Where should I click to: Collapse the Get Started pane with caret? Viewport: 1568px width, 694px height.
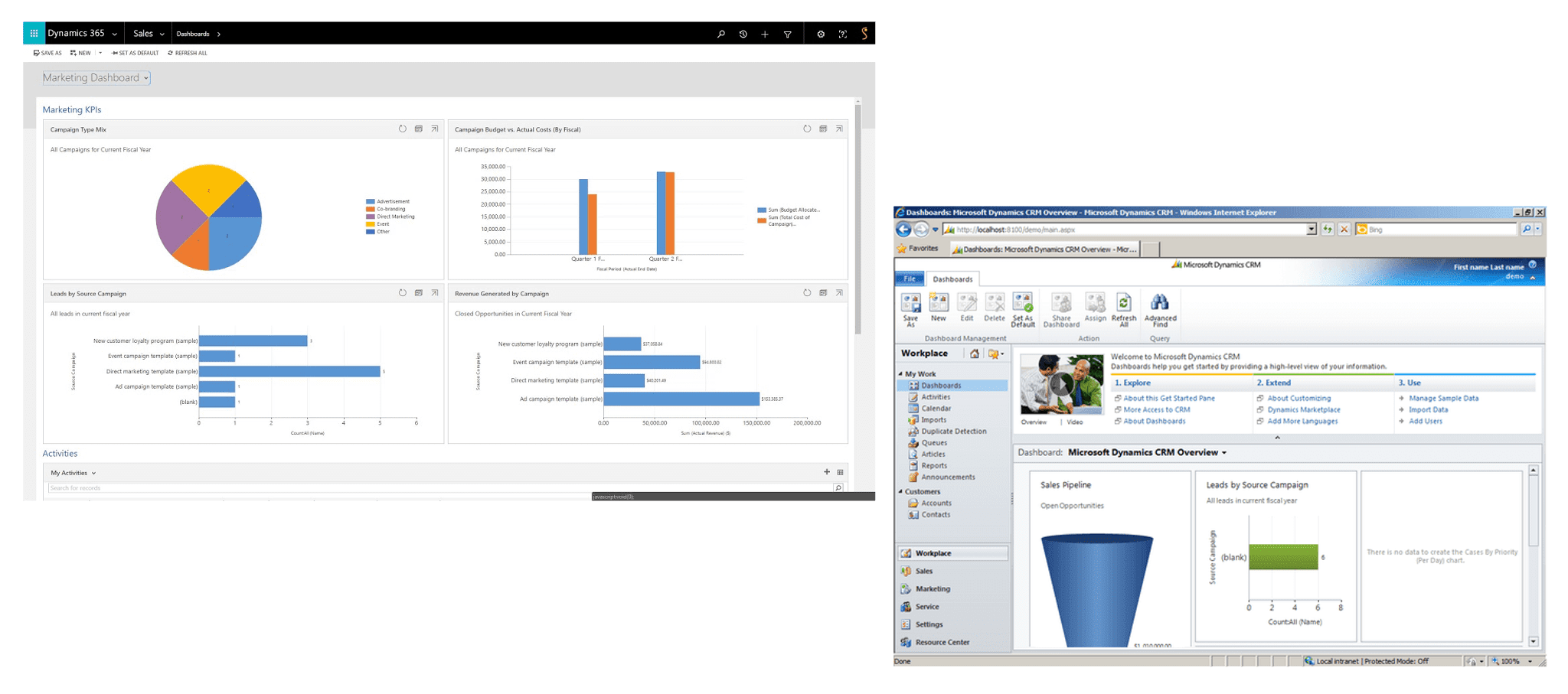[1277, 437]
